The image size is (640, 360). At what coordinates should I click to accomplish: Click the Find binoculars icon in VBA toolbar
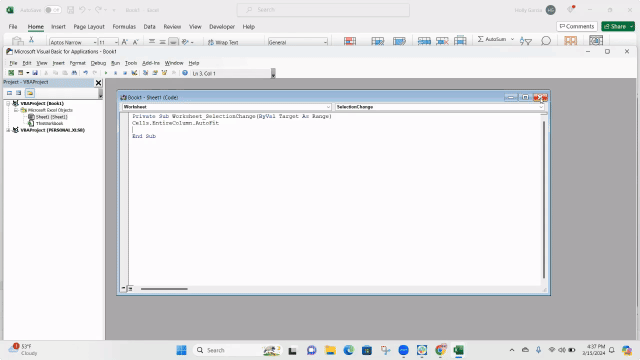74,73
